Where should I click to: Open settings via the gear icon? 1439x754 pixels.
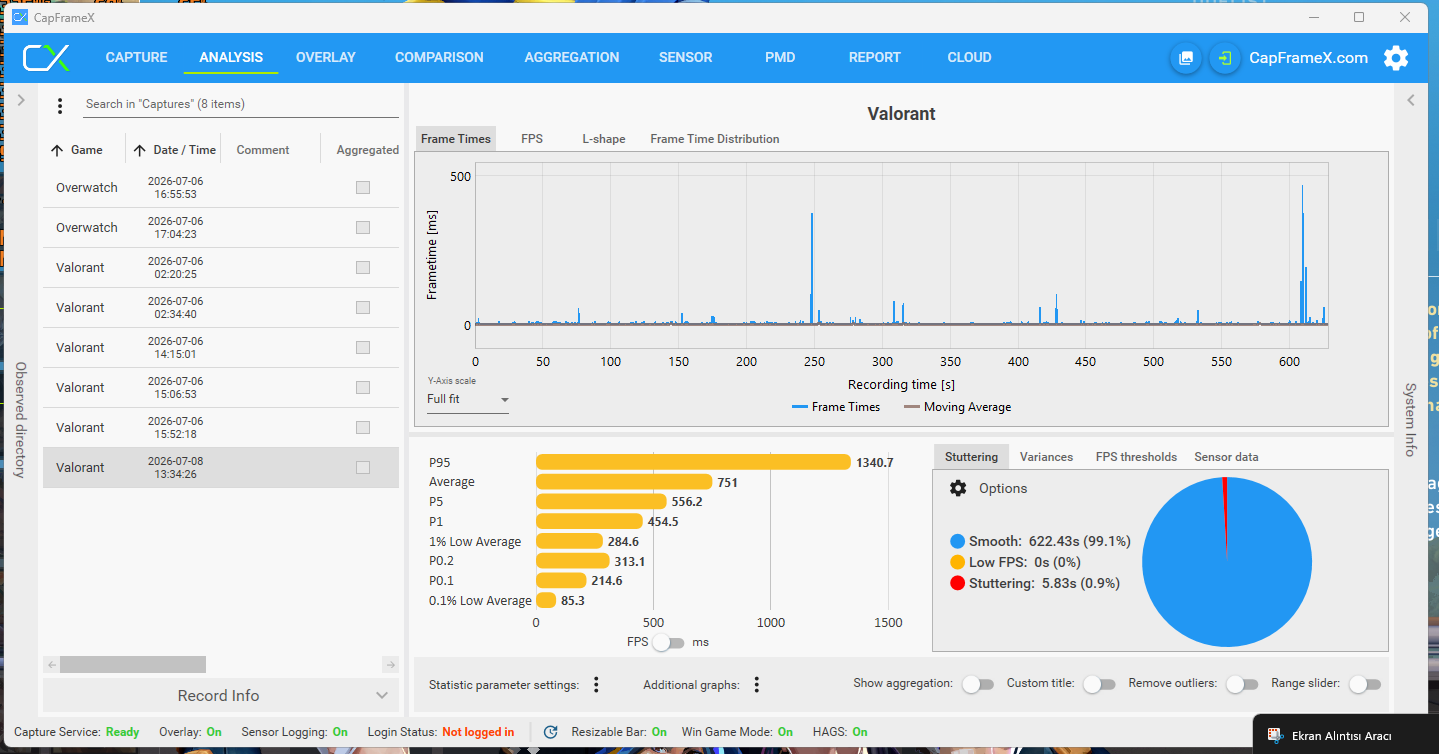click(x=1396, y=58)
